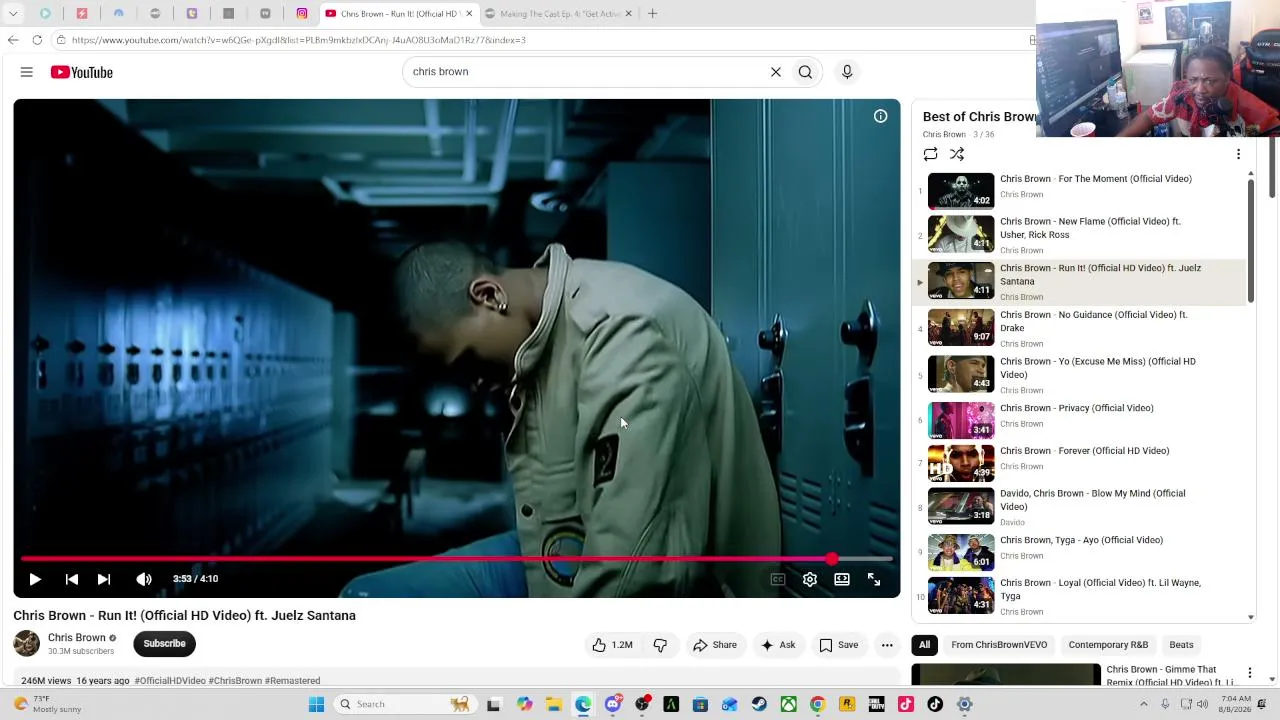Switch to theater mode
The image size is (1280, 720).
pos(842,579)
